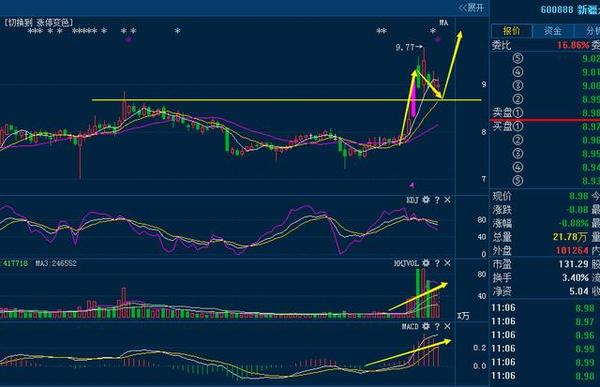Switch to the 报价 tab
The height and width of the screenshot is (387, 600).
pos(511,31)
